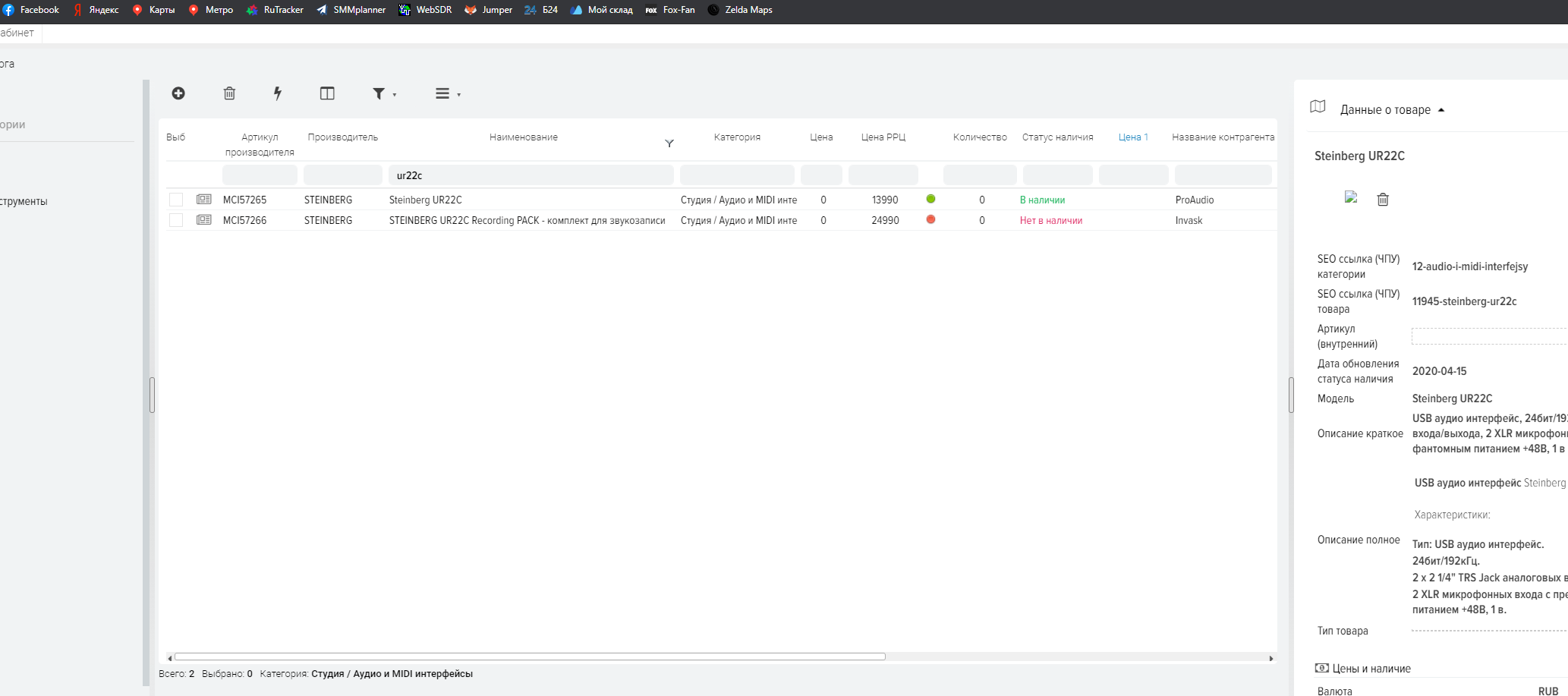Click the Артикул (внутренний) input field

(1489, 336)
